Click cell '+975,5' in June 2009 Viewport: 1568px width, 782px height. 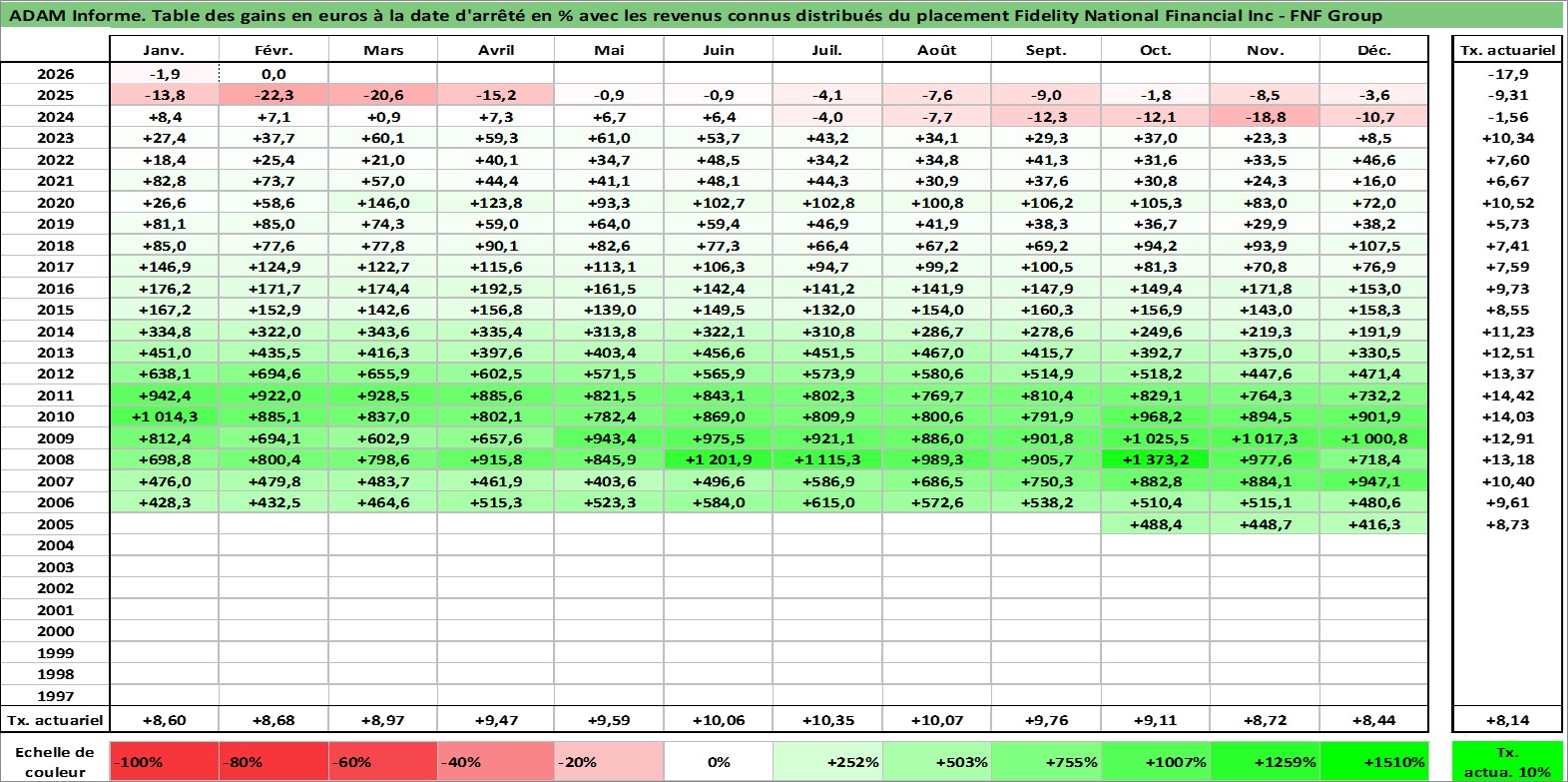point(719,438)
